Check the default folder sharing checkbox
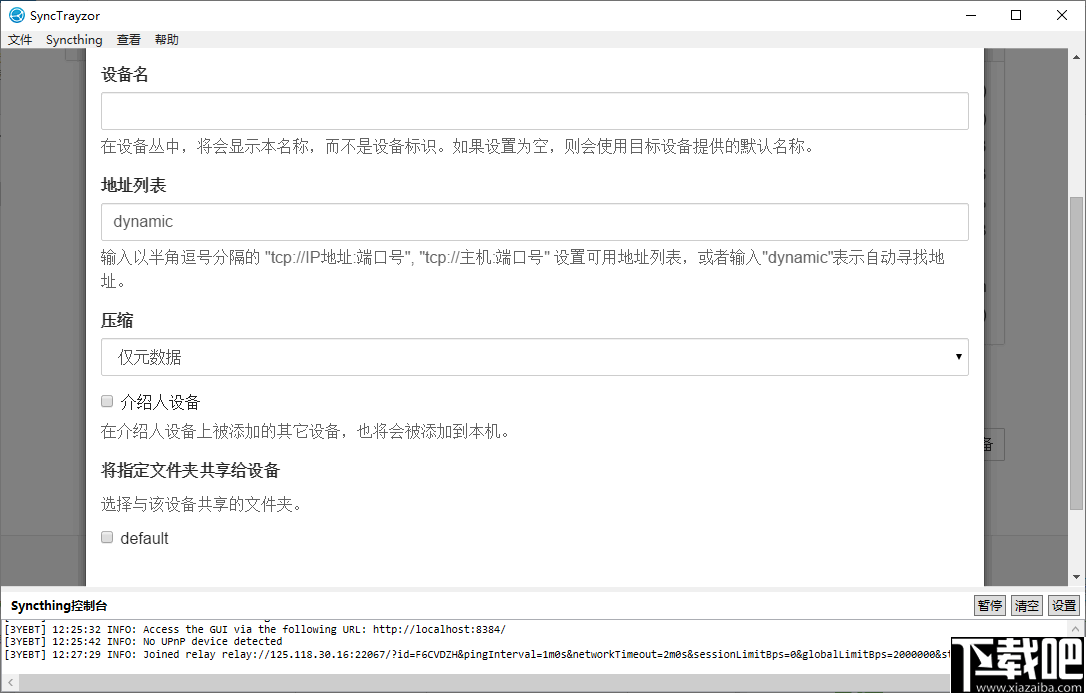Image resolution: width=1086 pixels, height=693 pixels. [x=106, y=537]
